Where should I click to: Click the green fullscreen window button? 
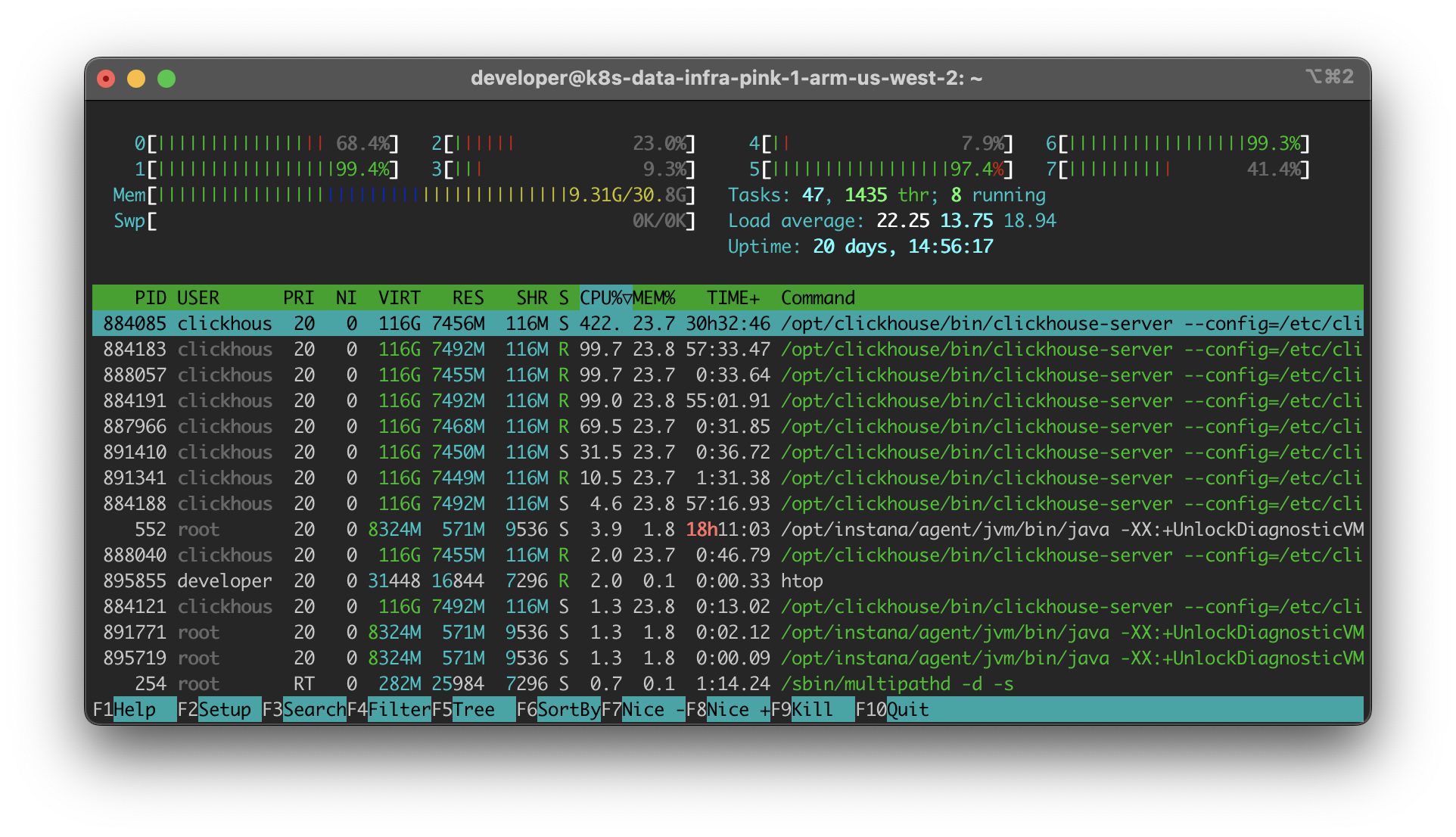coord(166,79)
